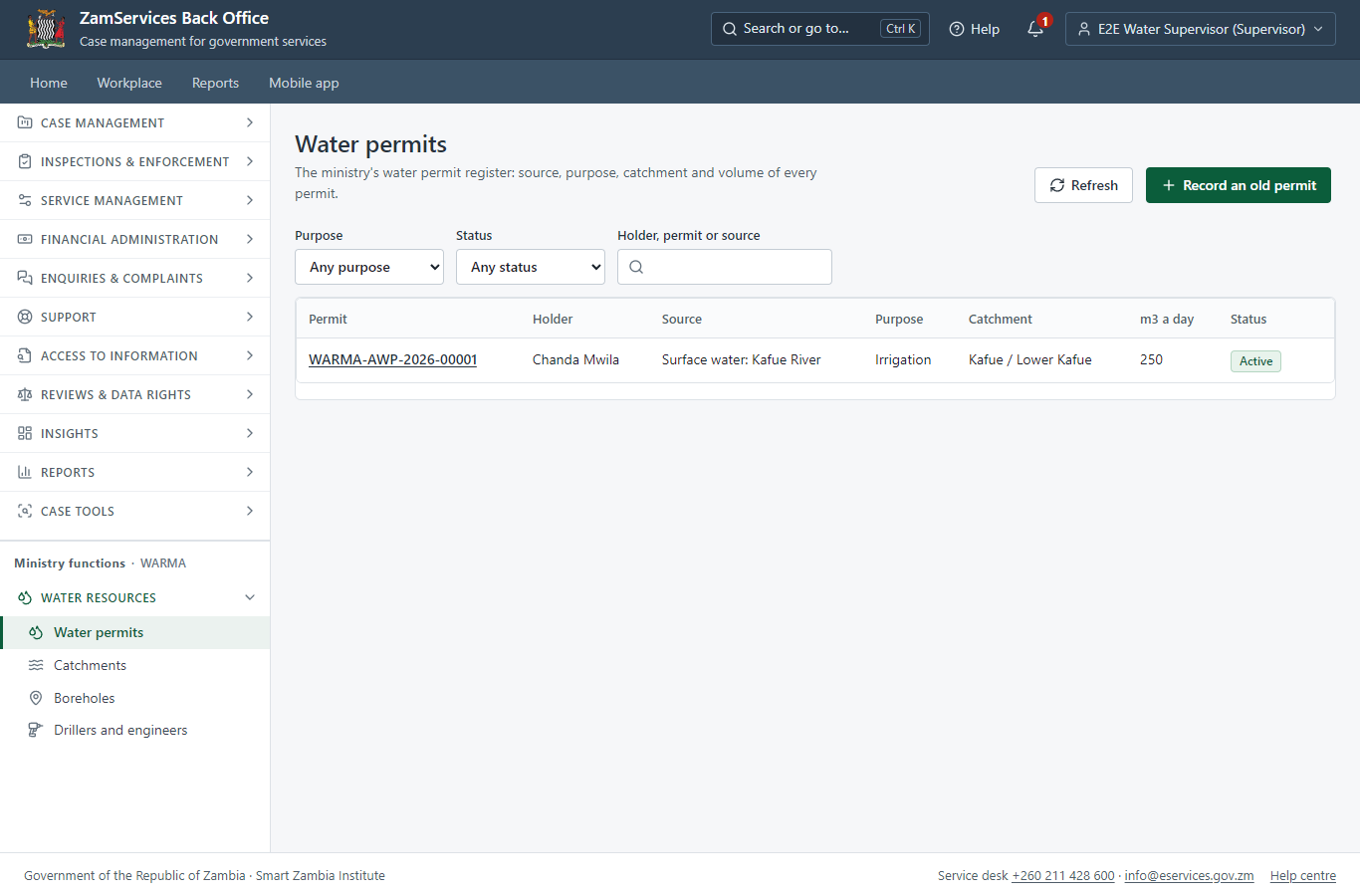This screenshot has width=1360, height=896.
Task: Click the Water Resources droplet icon
Action: click(25, 597)
